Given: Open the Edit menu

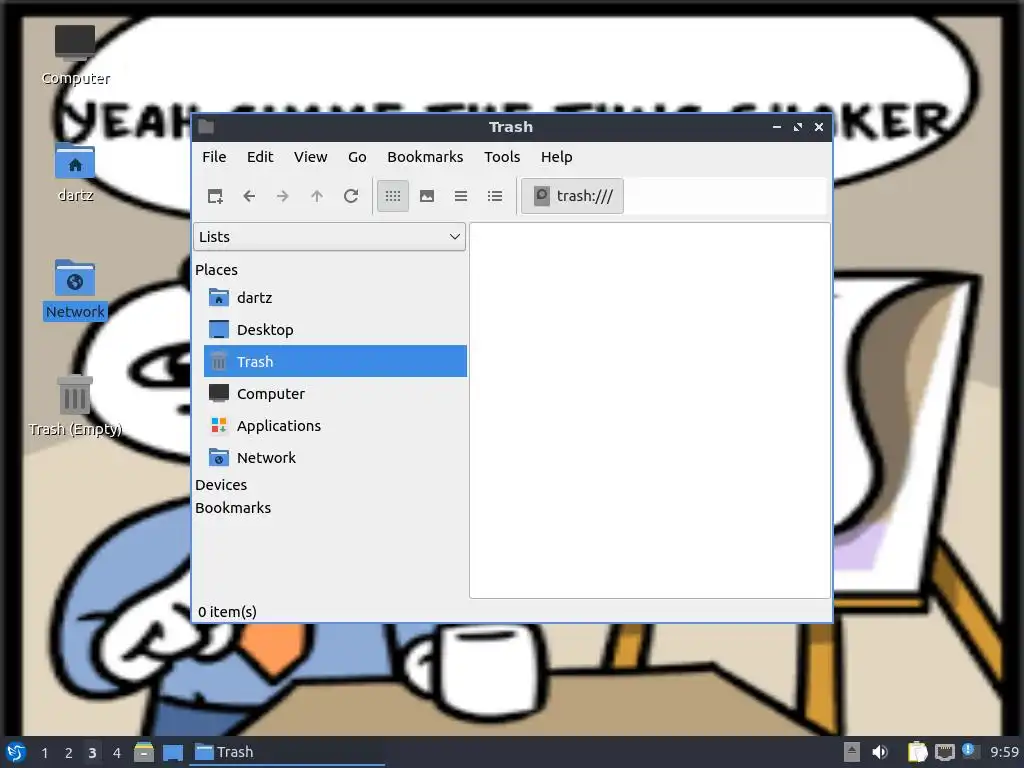Looking at the screenshot, I should (x=260, y=157).
